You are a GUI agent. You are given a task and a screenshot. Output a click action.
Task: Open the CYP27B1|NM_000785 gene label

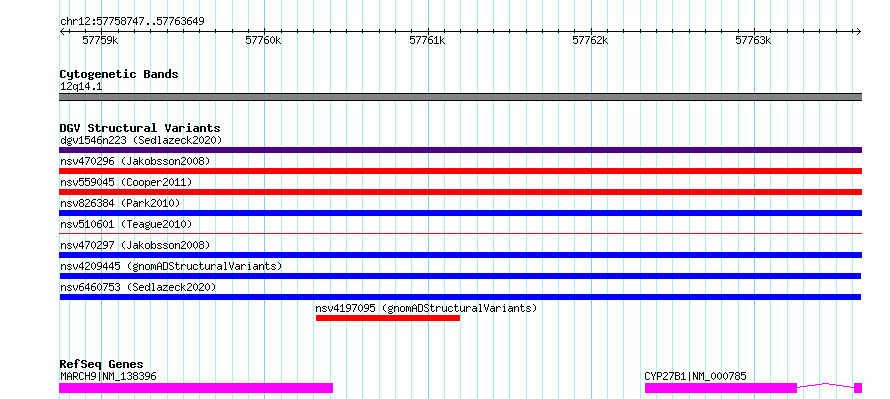695,376
